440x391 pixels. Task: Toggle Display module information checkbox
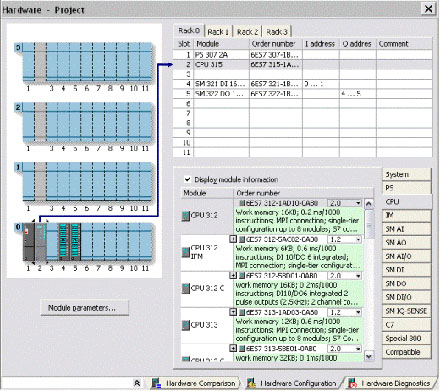tap(188, 179)
